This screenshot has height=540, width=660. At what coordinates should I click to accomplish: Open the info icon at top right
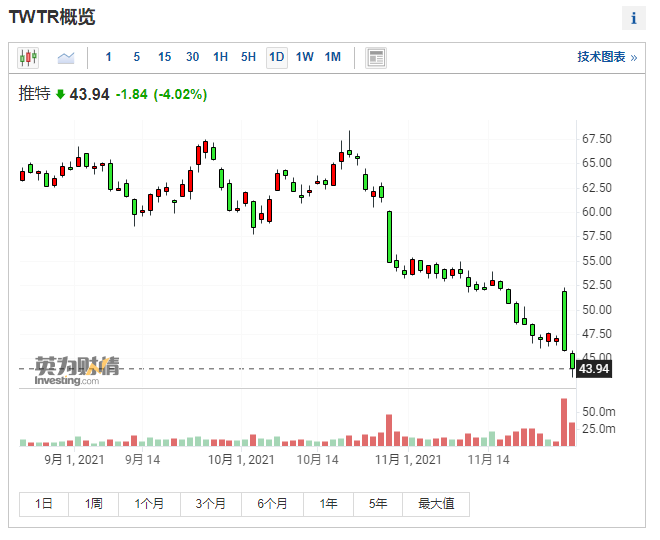point(633,18)
